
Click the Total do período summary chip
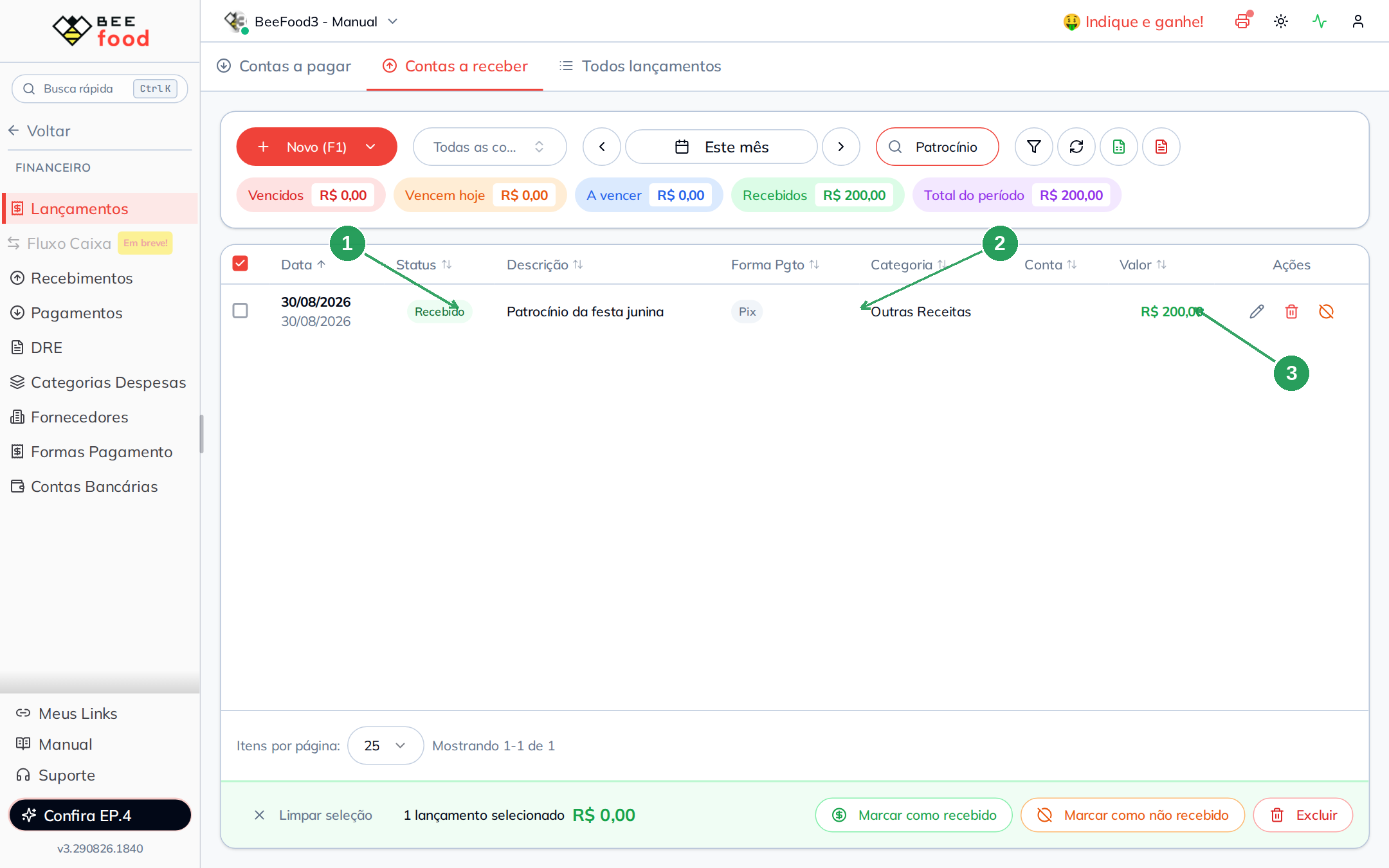tap(1017, 195)
